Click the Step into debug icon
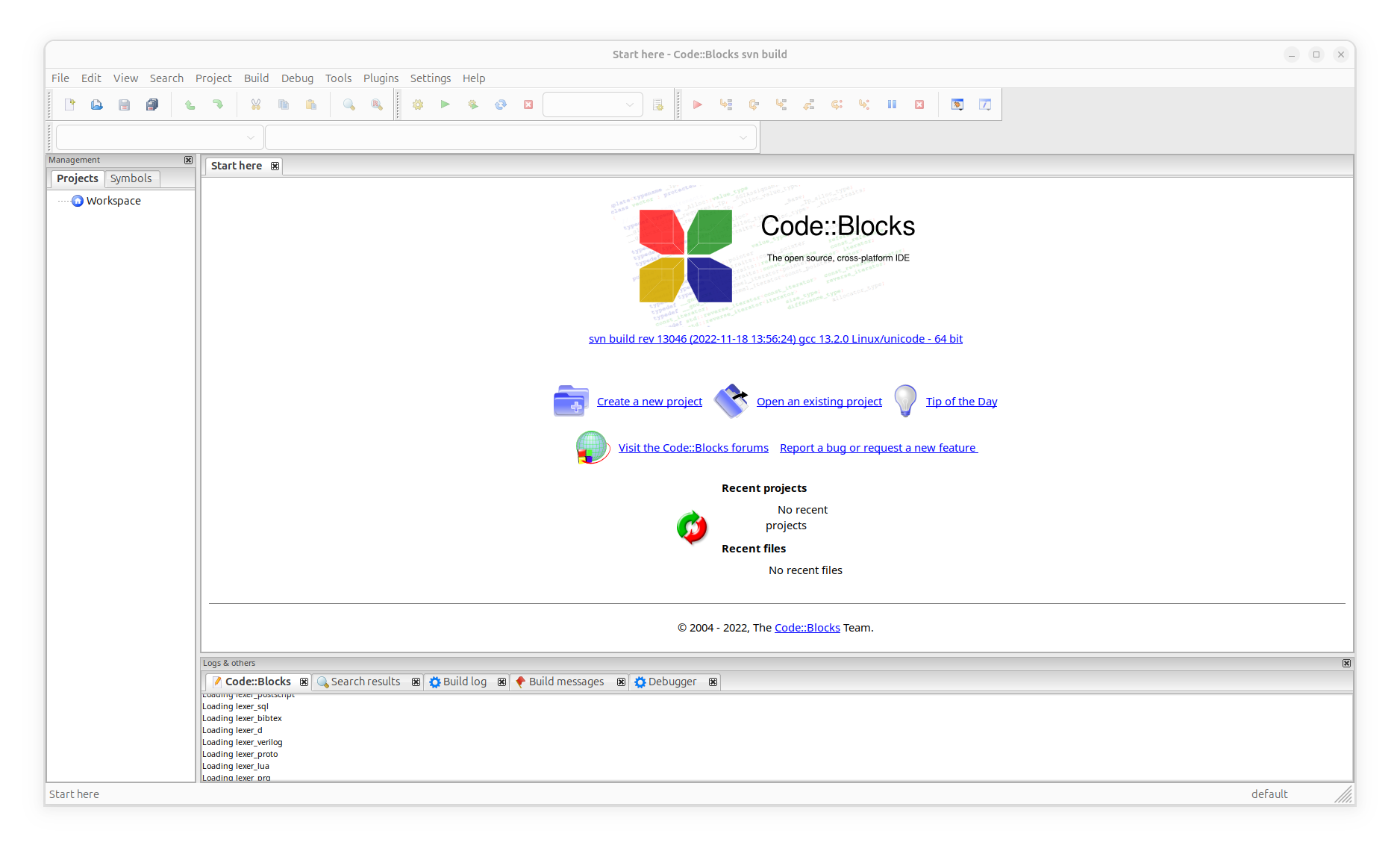 (x=781, y=105)
